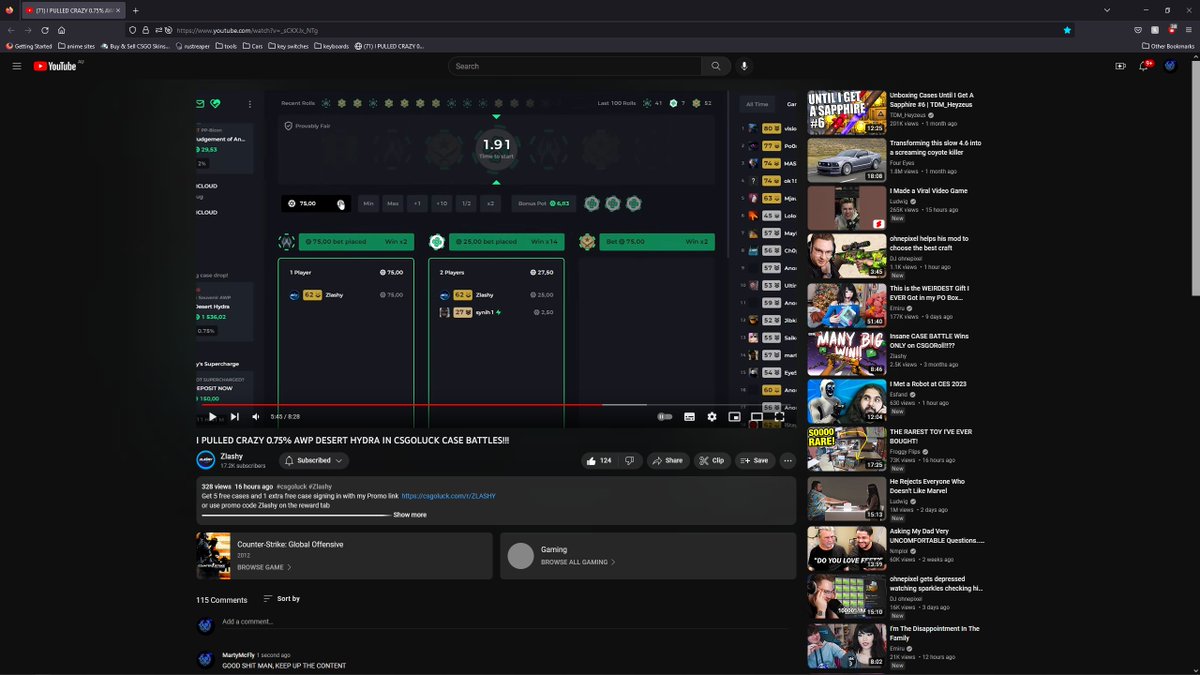This screenshot has width=1200, height=675.
Task: Browse game under Counter-Strike: Global Offensive
Action: [x=264, y=567]
